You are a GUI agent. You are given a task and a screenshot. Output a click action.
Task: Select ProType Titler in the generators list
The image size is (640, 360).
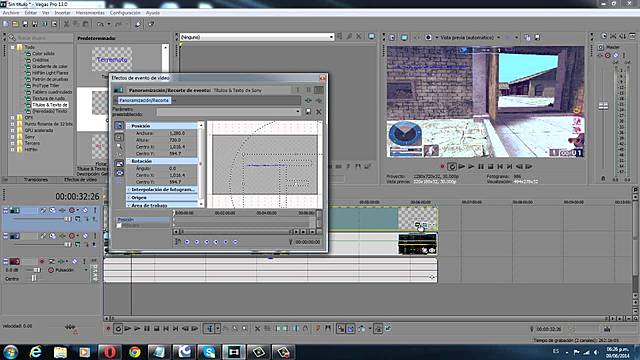tap(46, 86)
